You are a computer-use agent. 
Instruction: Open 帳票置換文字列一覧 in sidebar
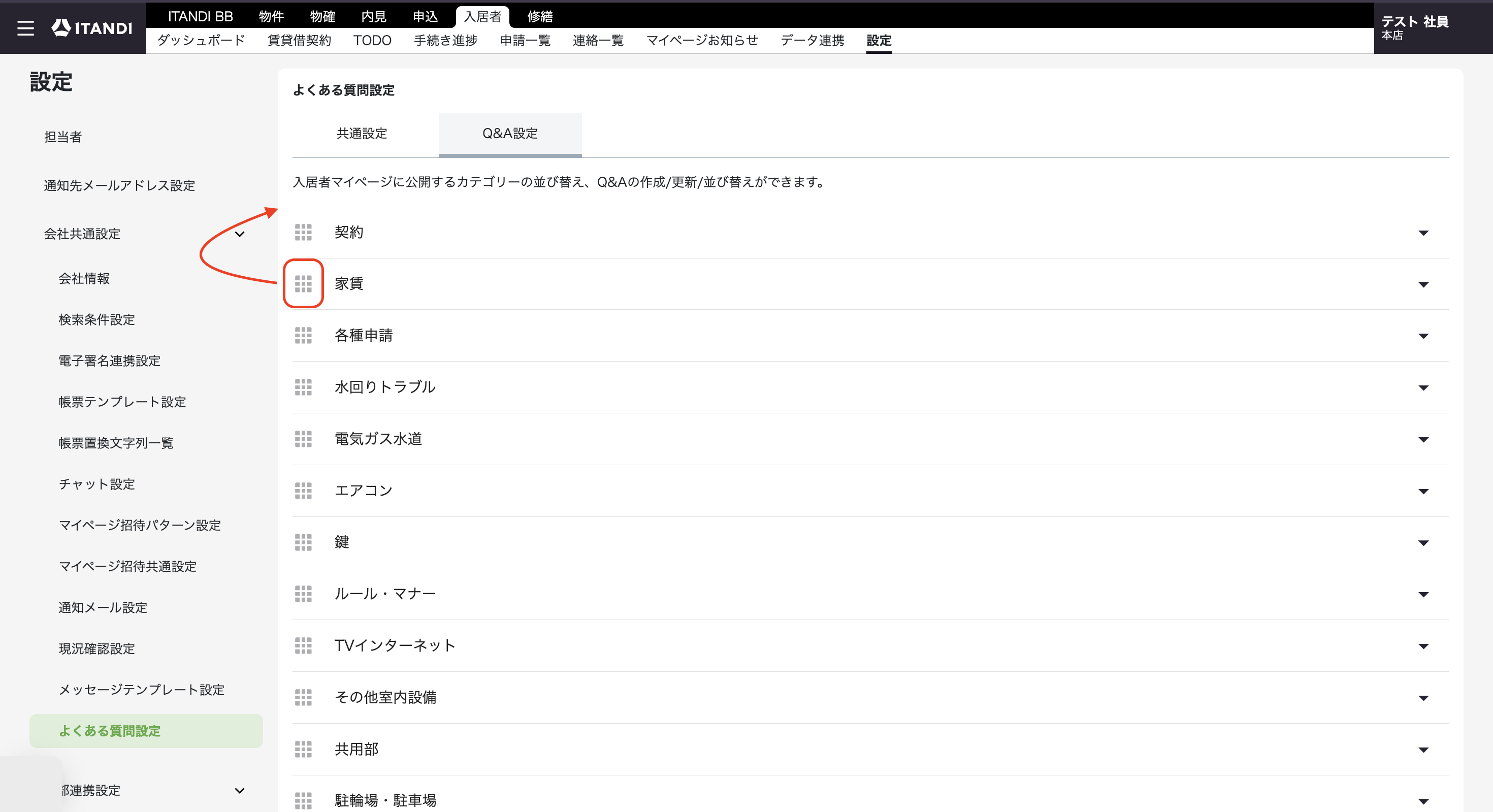(116, 443)
